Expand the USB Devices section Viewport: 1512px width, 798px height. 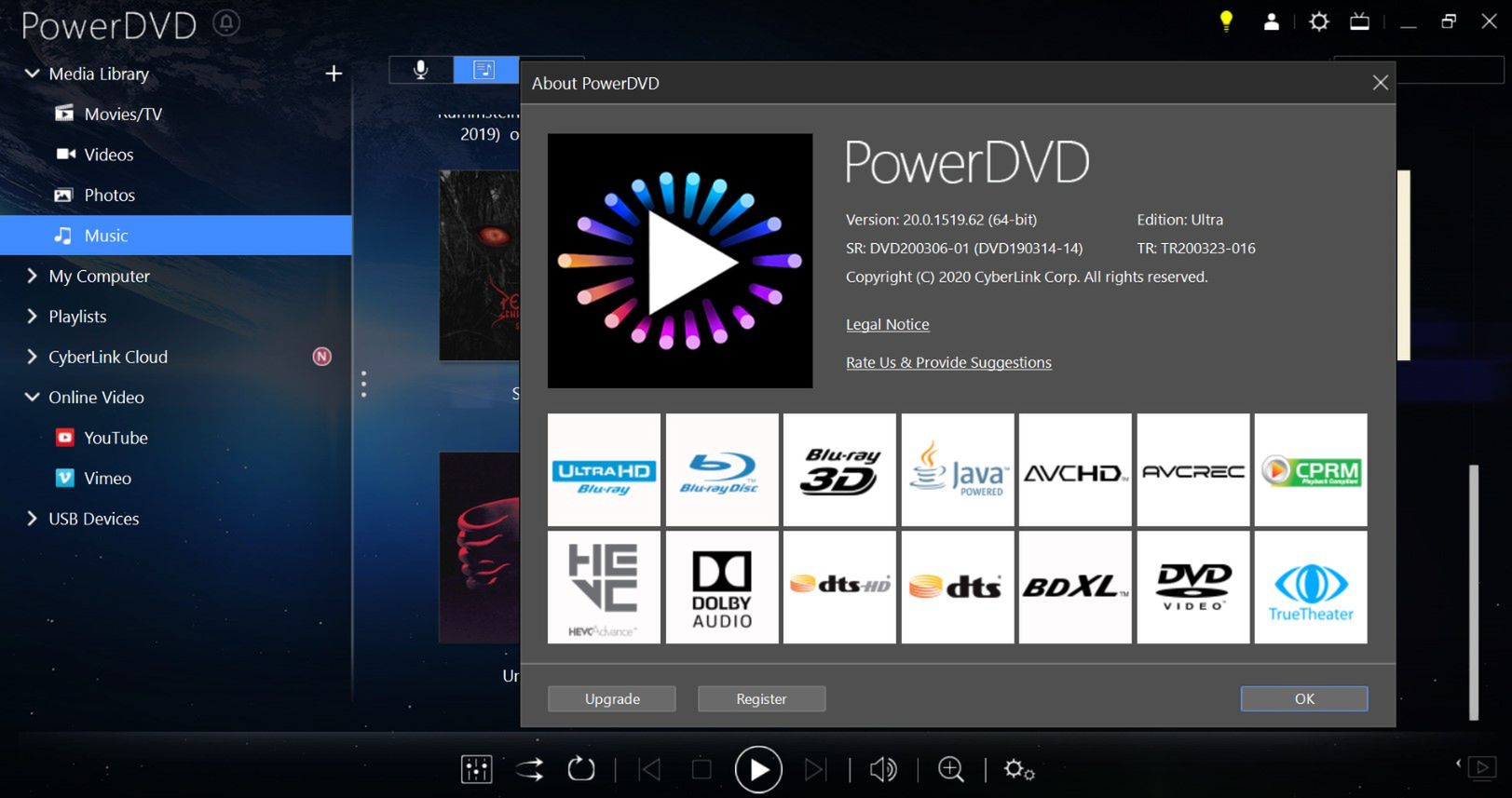coord(32,519)
